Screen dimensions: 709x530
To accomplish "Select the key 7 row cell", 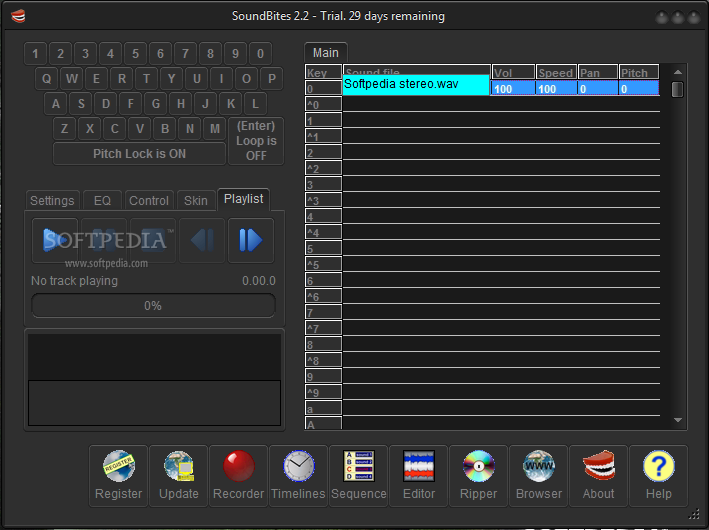I will tap(323, 312).
